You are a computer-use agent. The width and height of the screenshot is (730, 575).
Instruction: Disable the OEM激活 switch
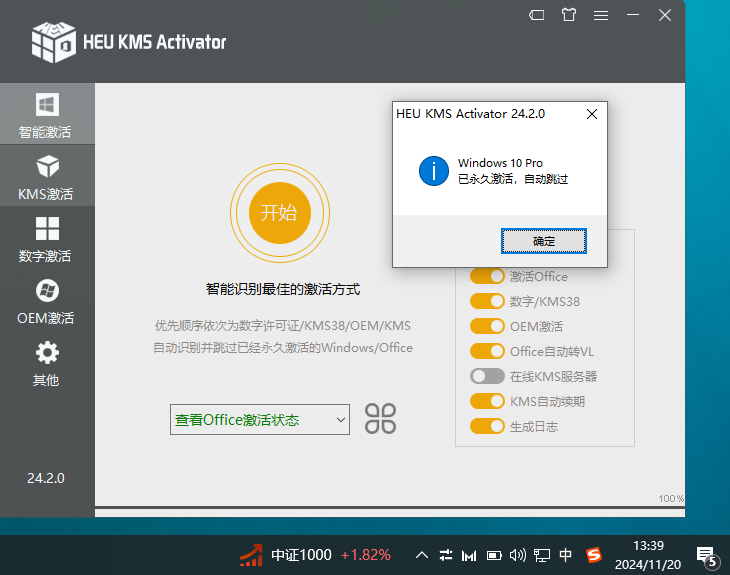487,326
